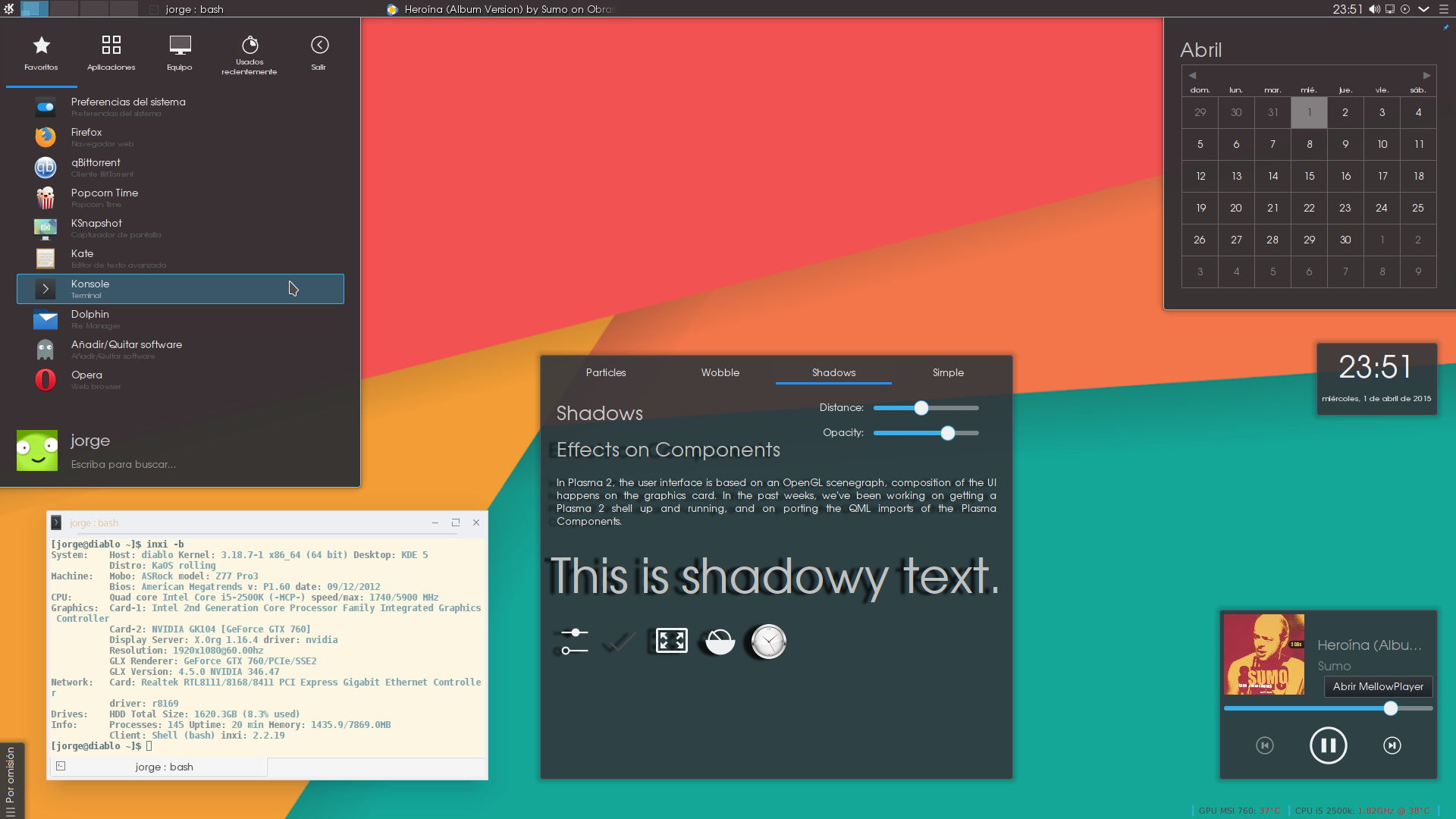Click Salir to leave the launcher
Image resolution: width=1456 pixels, height=819 pixels.
(318, 53)
